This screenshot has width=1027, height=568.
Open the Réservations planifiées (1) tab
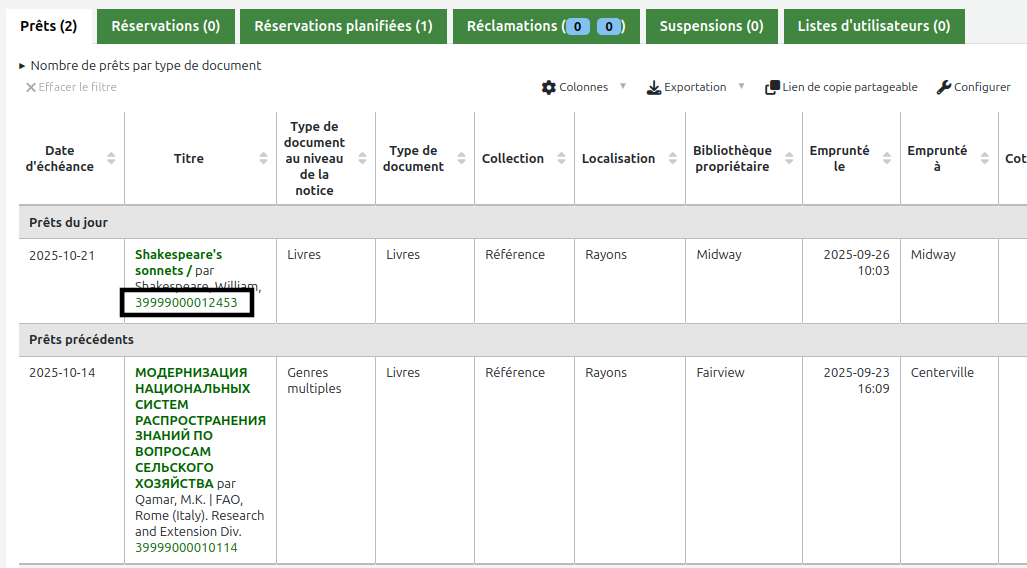343,26
